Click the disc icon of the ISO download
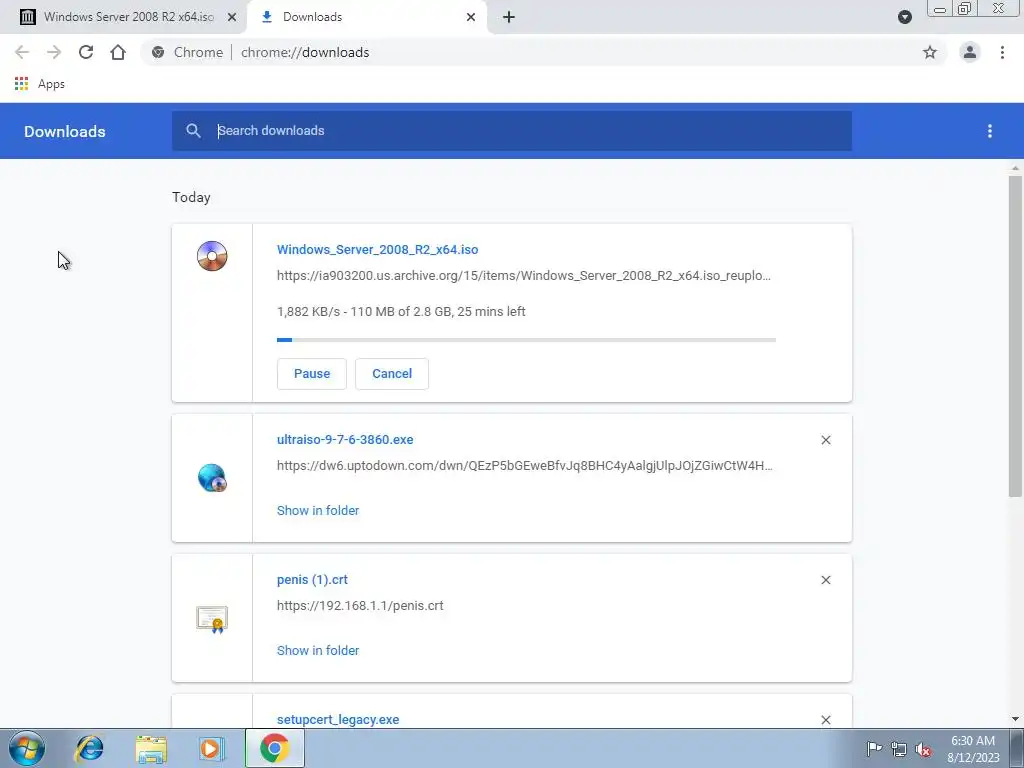This screenshot has width=1024, height=768. tap(212, 256)
